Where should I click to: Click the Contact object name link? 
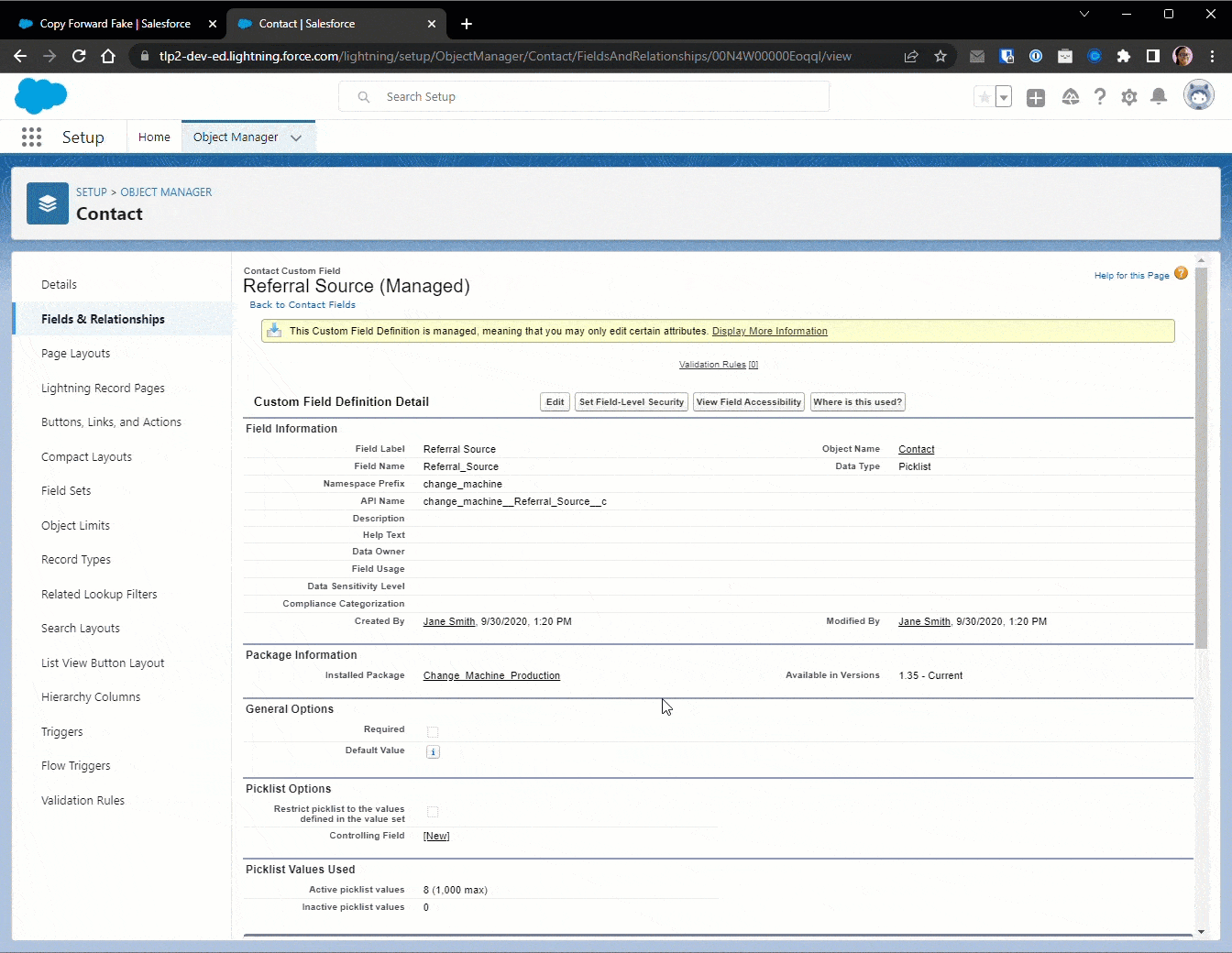point(917,449)
